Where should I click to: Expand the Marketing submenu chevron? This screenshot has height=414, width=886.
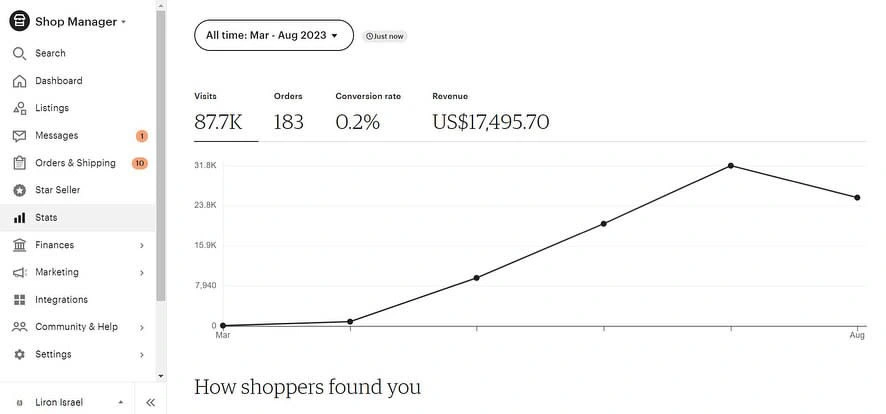pos(142,273)
